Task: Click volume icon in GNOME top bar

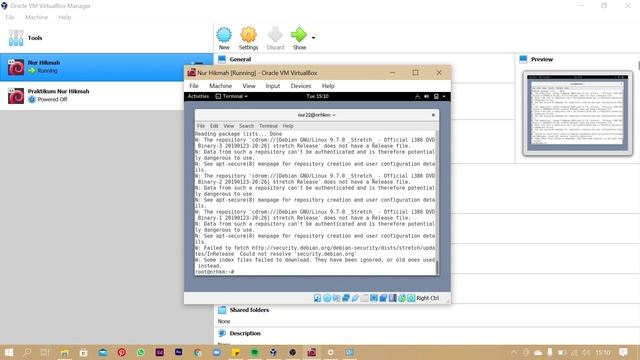Action: tap(427, 97)
